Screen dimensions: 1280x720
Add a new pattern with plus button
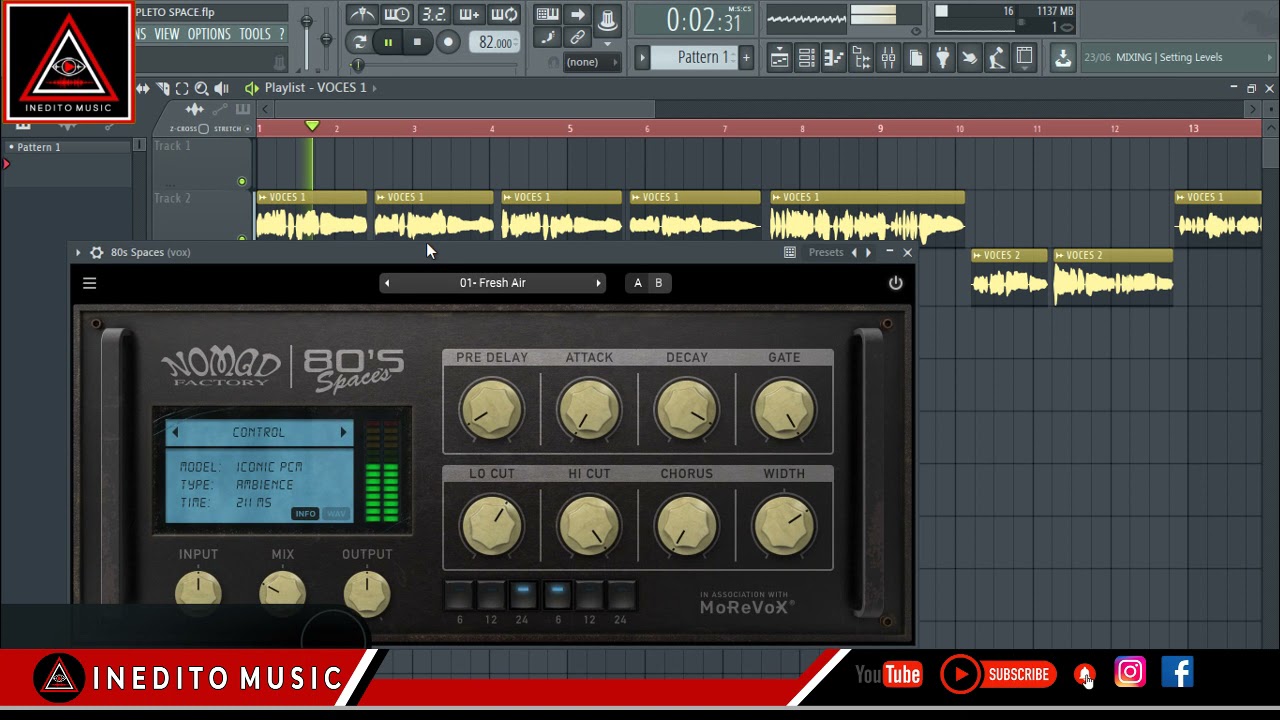[745, 57]
